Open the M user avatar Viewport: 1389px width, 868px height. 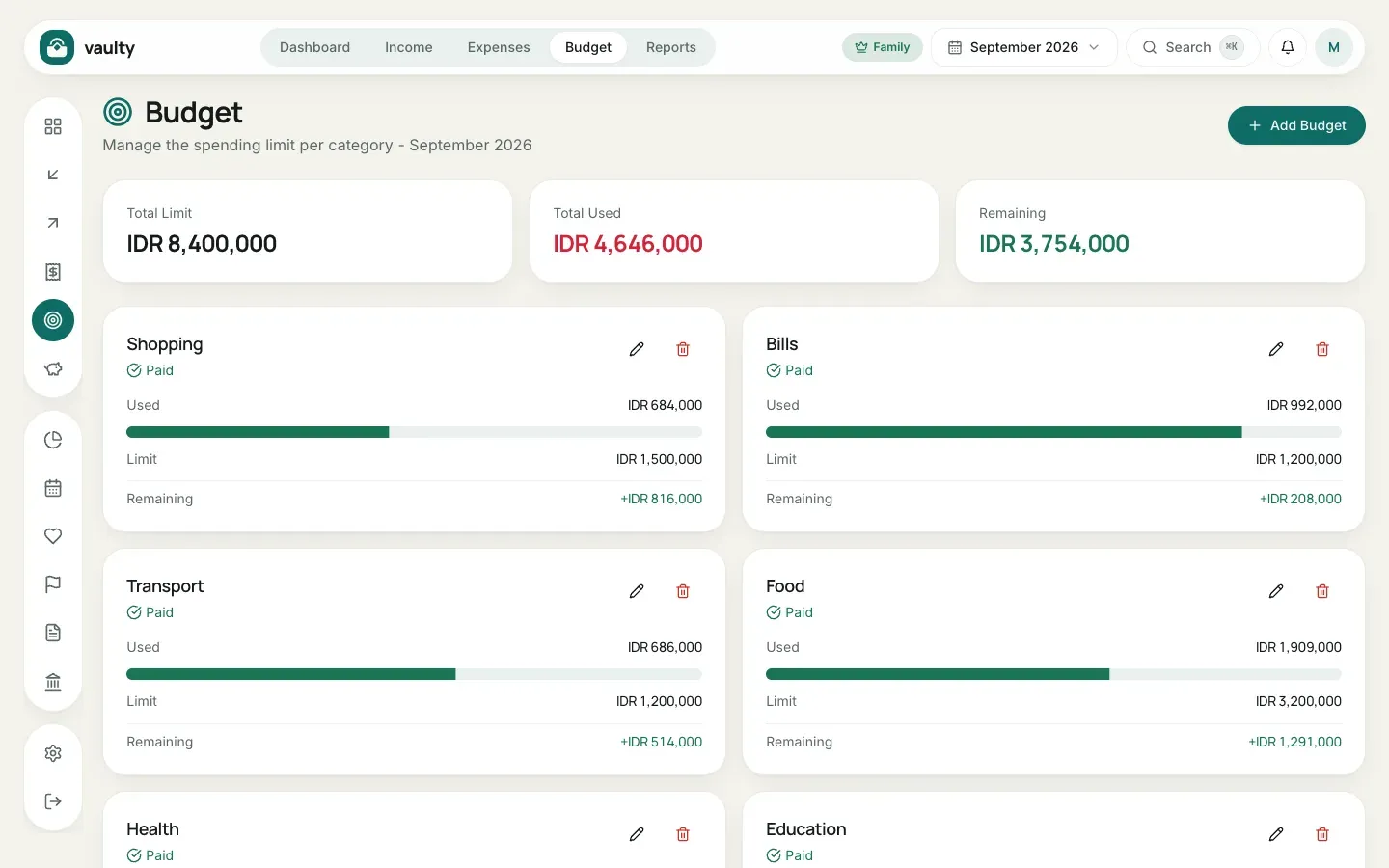coord(1334,47)
